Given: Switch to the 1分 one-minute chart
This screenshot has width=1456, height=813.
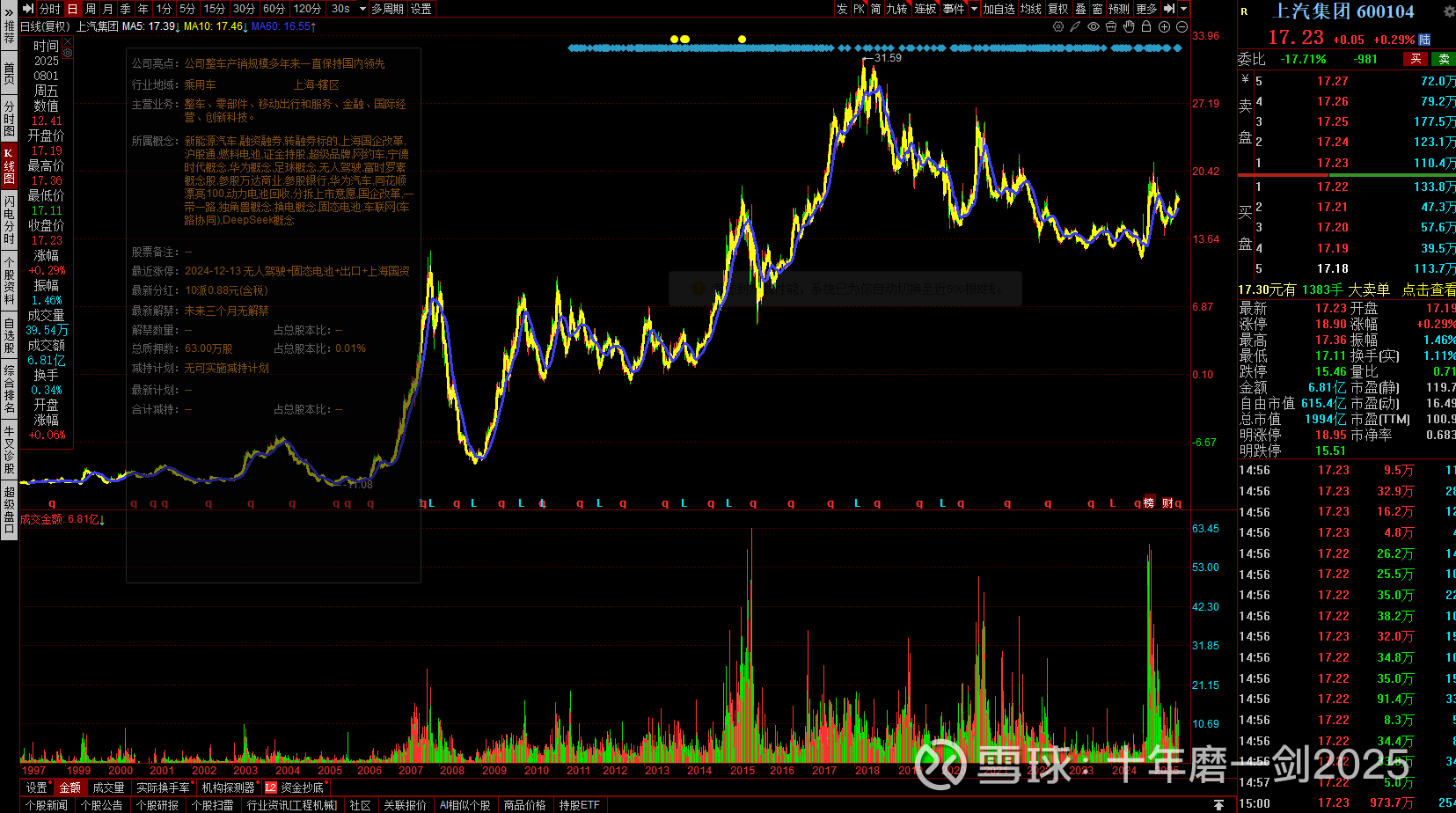Looking at the screenshot, I should (165, 9).
